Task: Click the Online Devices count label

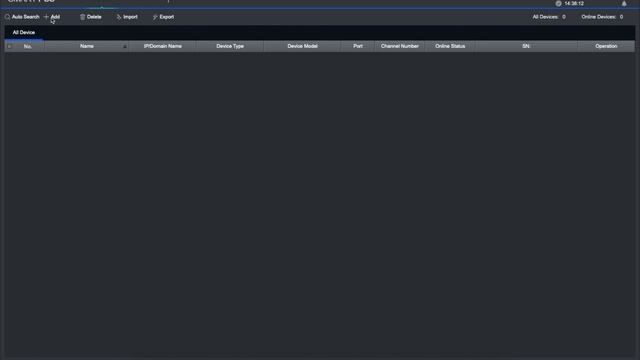Action: coord(602,17)
